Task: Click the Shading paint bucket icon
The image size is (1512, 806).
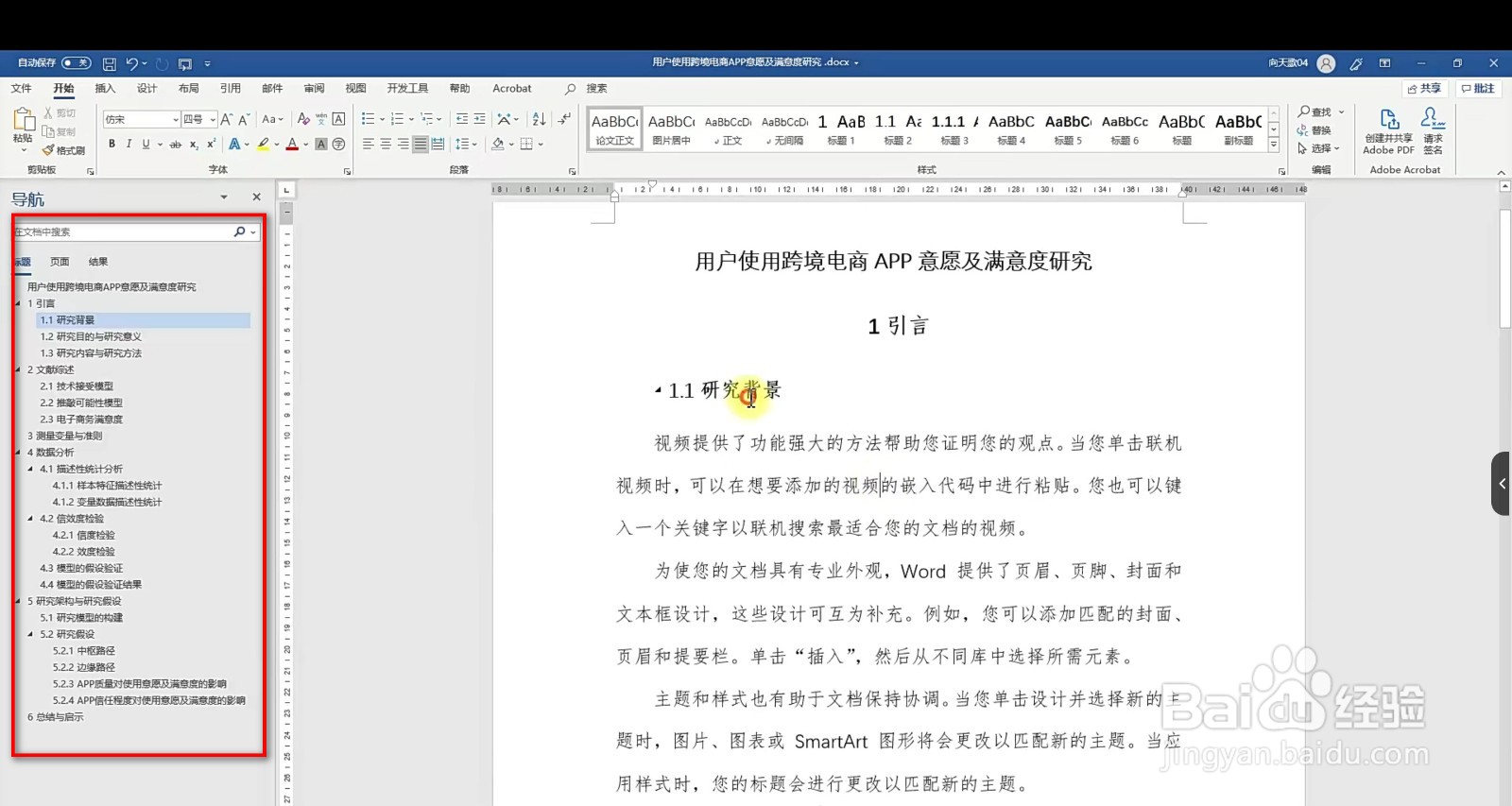Action: click(x=498, y=144)
